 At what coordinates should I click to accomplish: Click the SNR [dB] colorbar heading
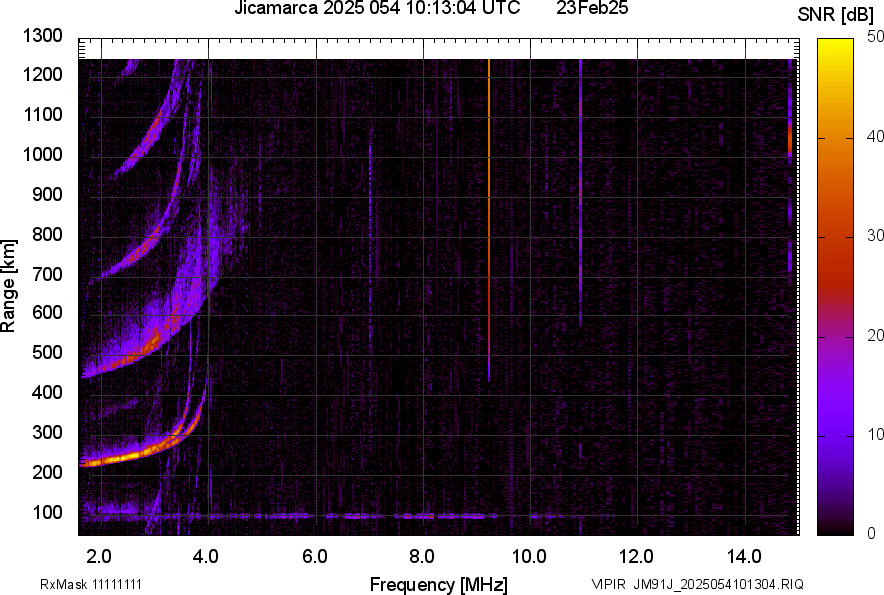point(842,15)
